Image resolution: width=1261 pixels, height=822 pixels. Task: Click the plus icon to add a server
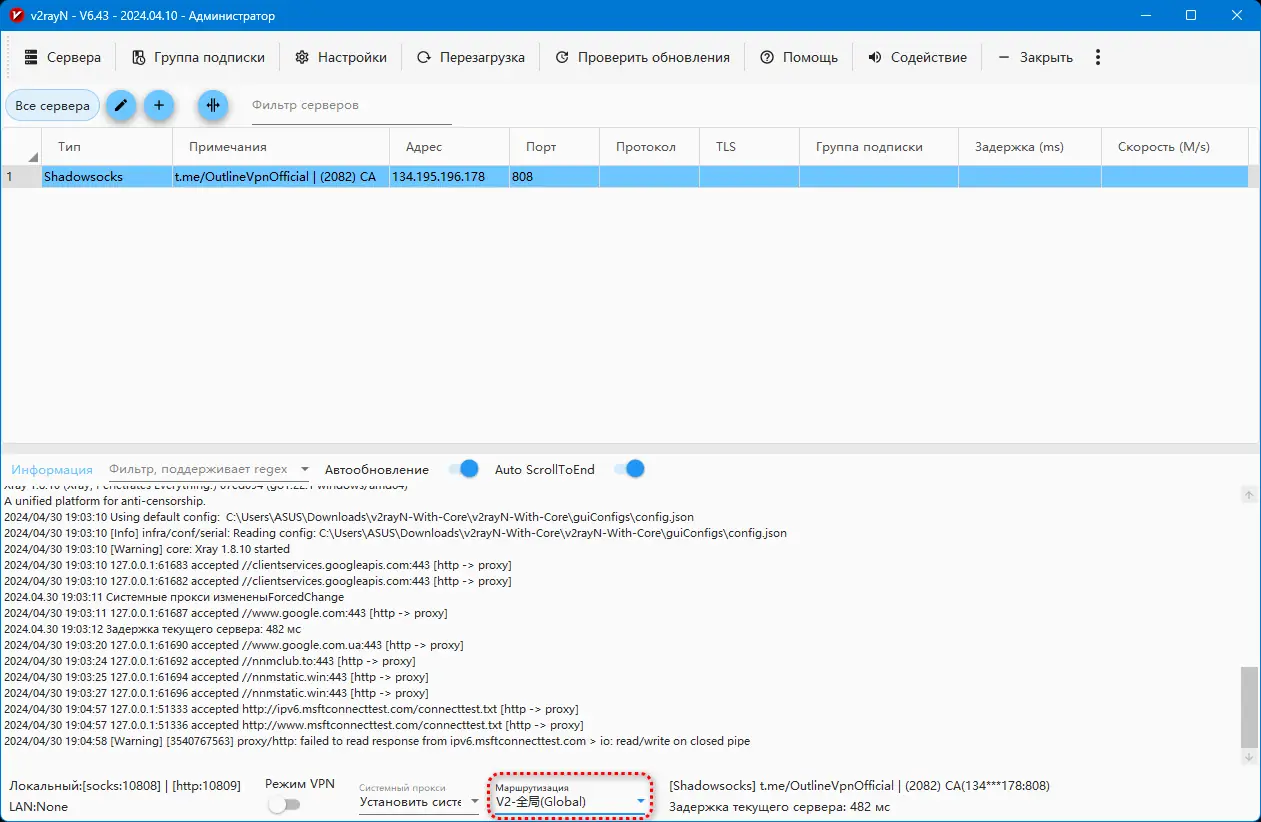[159, 105]
